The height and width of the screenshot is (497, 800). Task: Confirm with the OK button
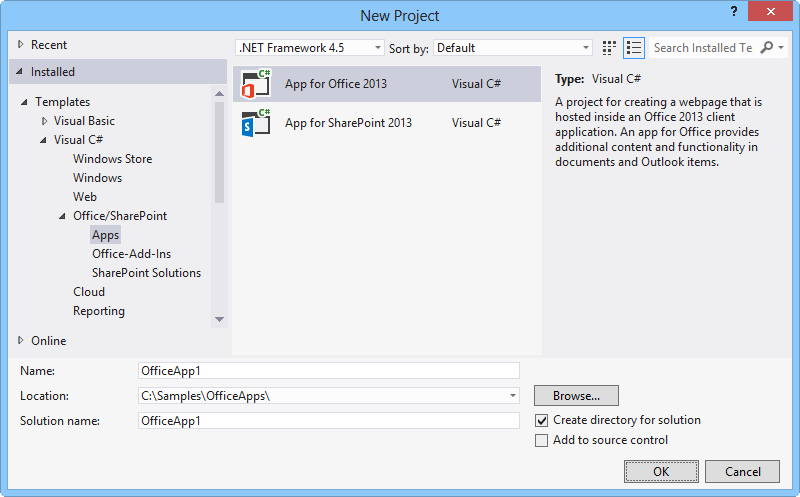[661, 471]
